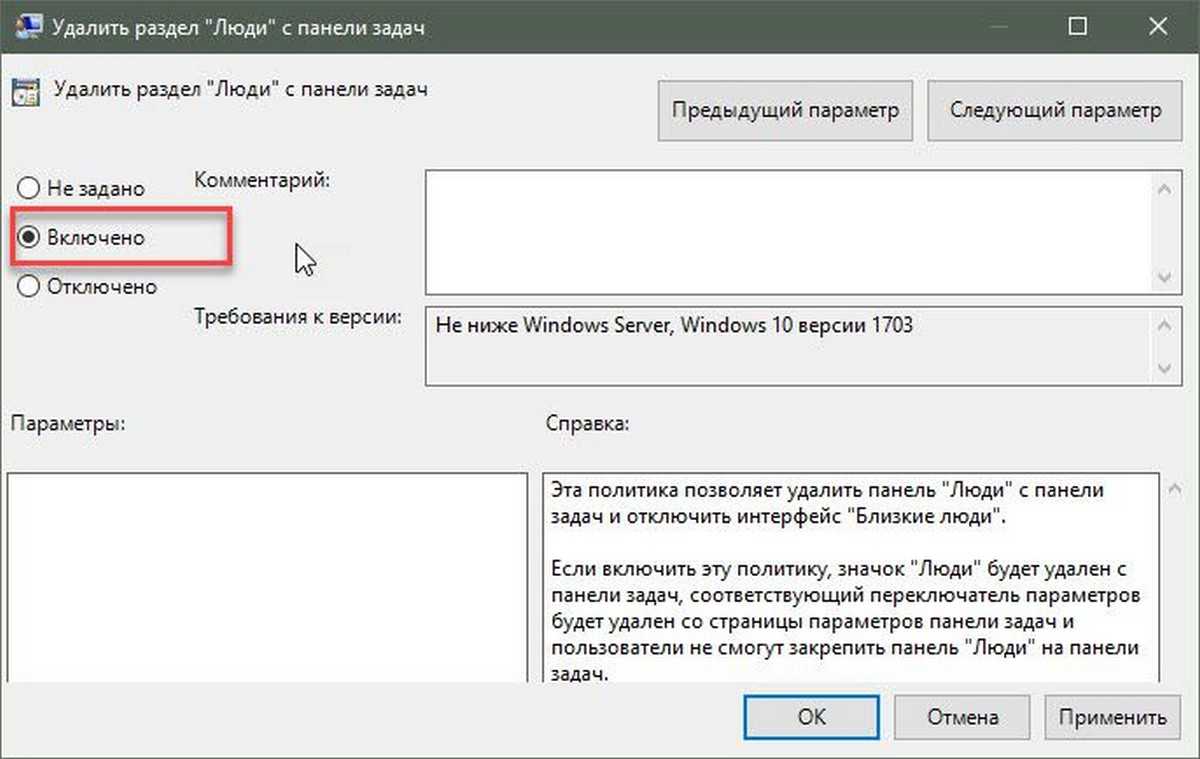Image resolution: width=1200 pixels, height=759 pixels.
Task: Set the policy to "Отключено"
Action: coord(30,286)
